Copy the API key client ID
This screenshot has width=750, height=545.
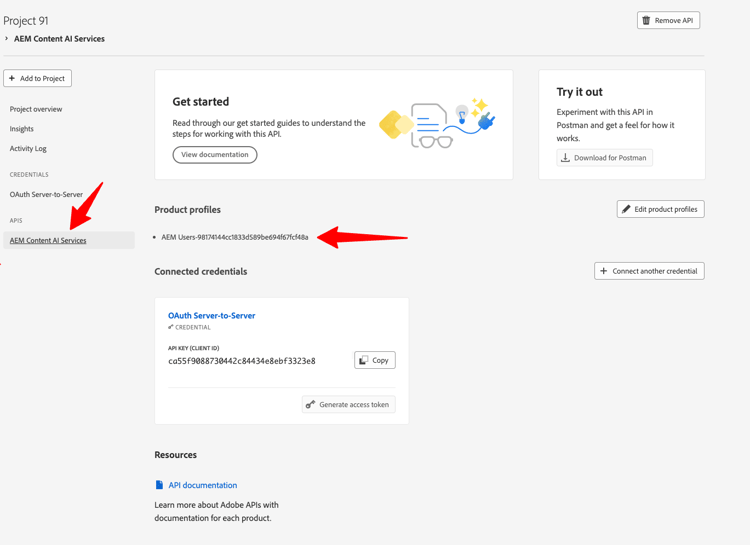pyautogui.click(x=375, y=360)
